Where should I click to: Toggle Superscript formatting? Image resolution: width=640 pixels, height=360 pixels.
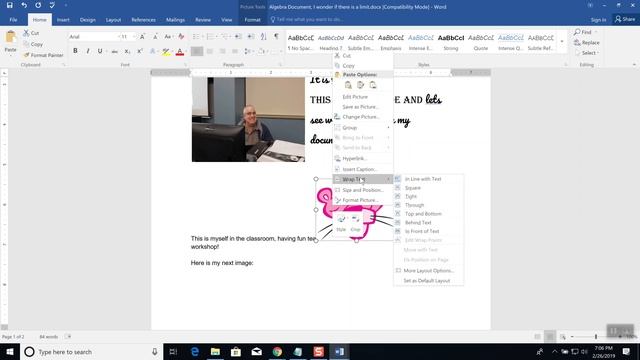pyautogui.click(x=140, y=51)
